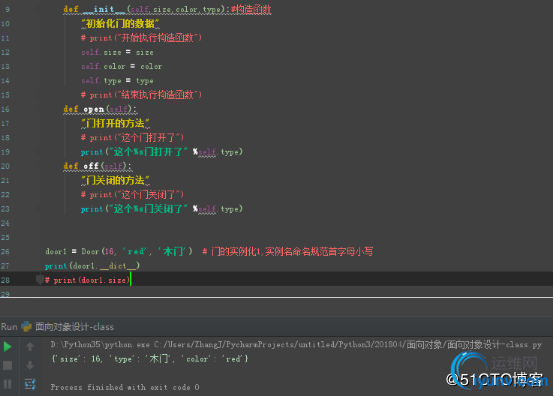Click comment print("这个门关闭了")
This screenshot has height=397, width=554.
click(x=132, y=195)
